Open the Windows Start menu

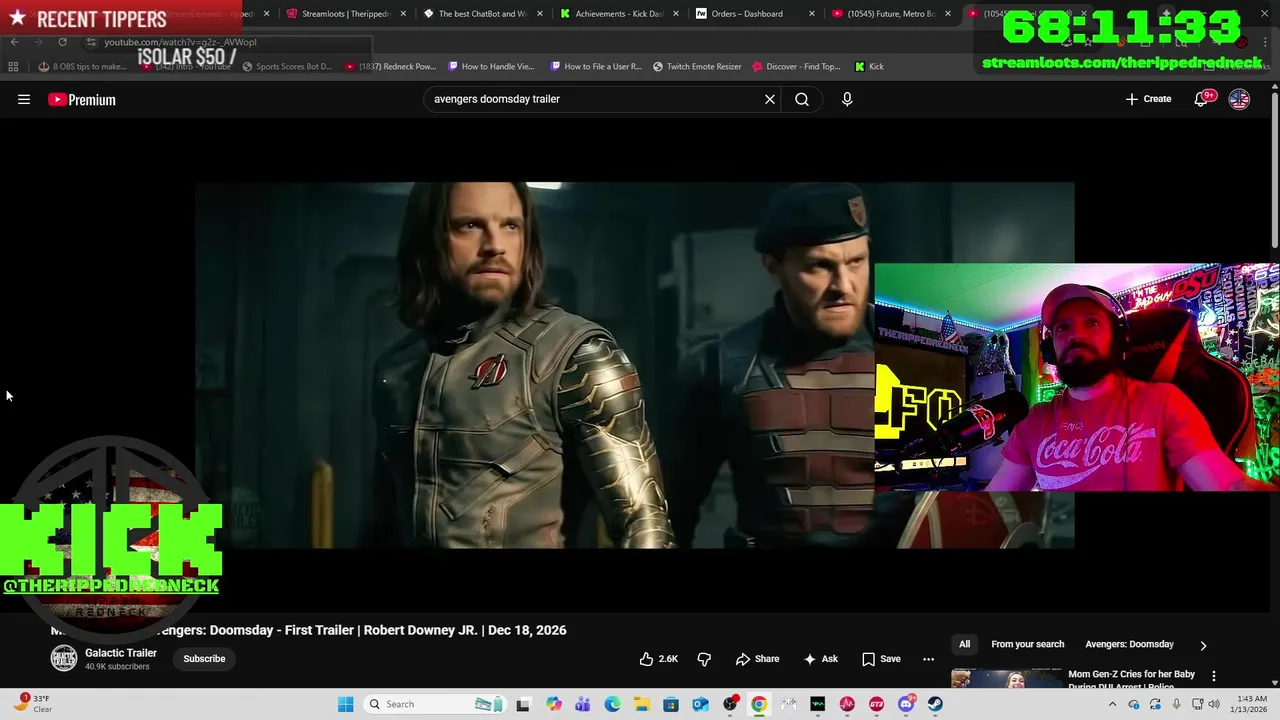click(x=345, y=704)
